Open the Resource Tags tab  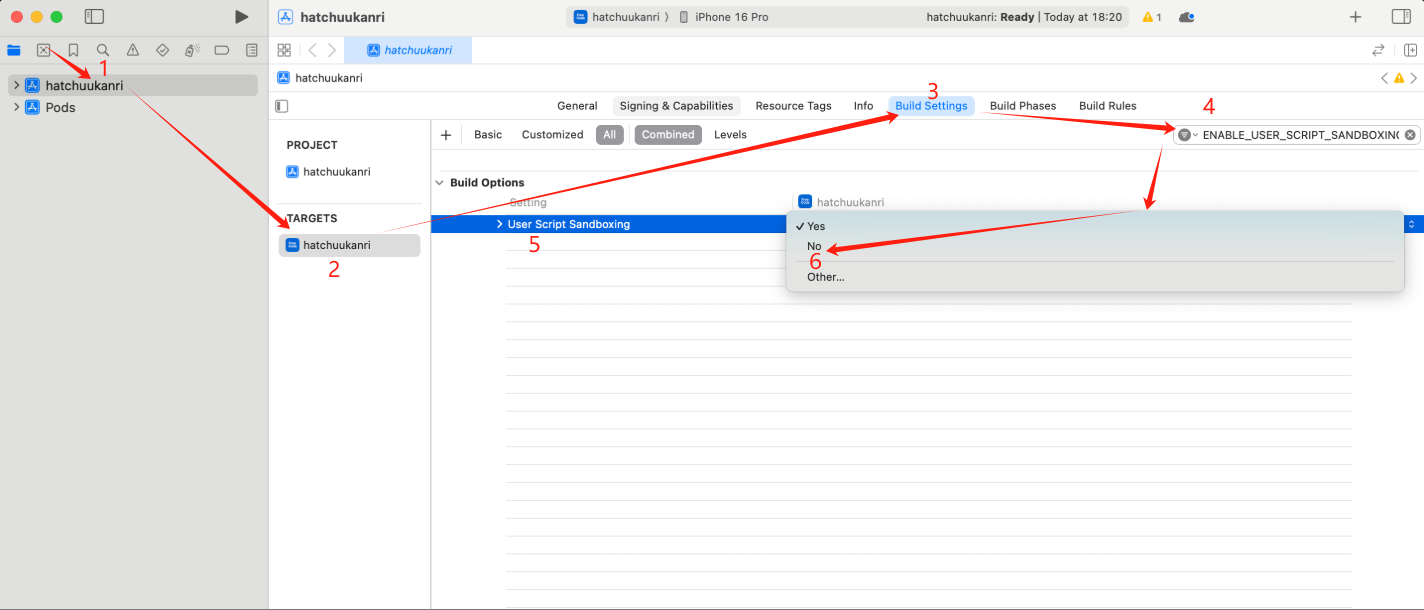(x=793, y=106)
